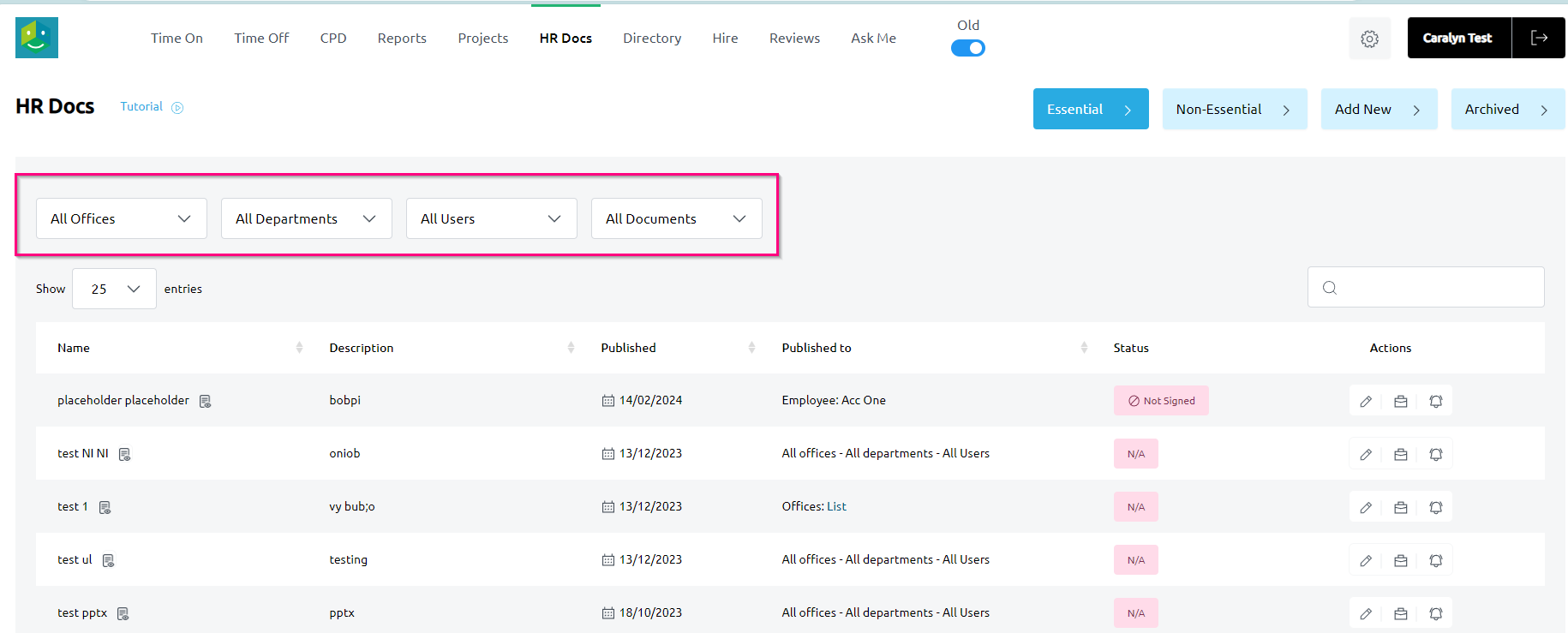
Task: Open the document icon next to test pptx
Action: pos(123,613)
